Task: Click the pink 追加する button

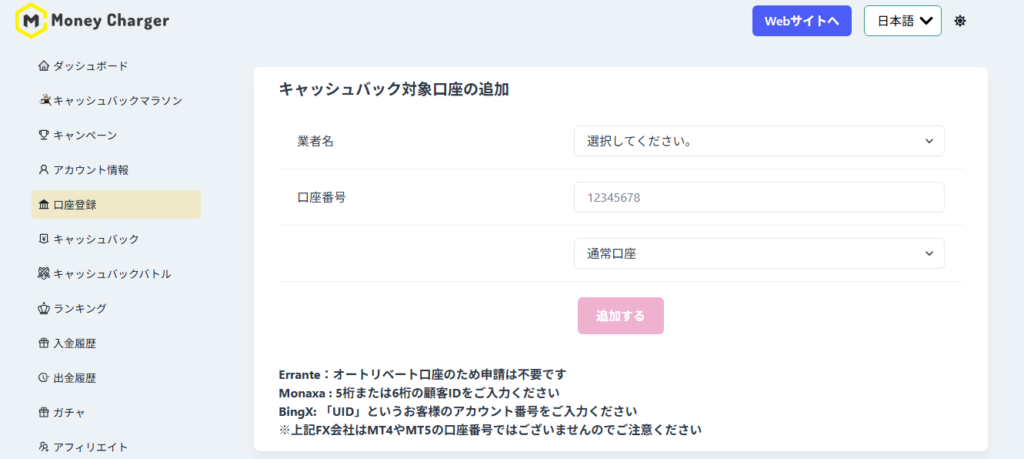Action: click(620, 316)
